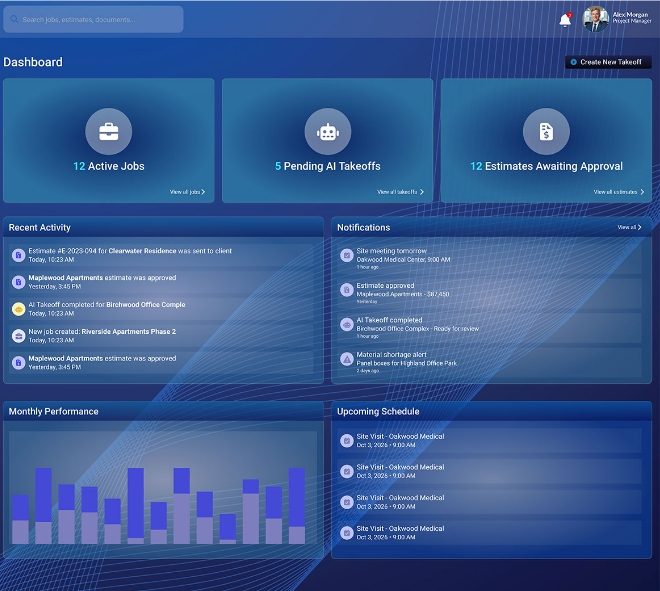The image size is (660, 591).
Task: Click the icon for AI Takeoff completed notification
Action: pos(347,325)
